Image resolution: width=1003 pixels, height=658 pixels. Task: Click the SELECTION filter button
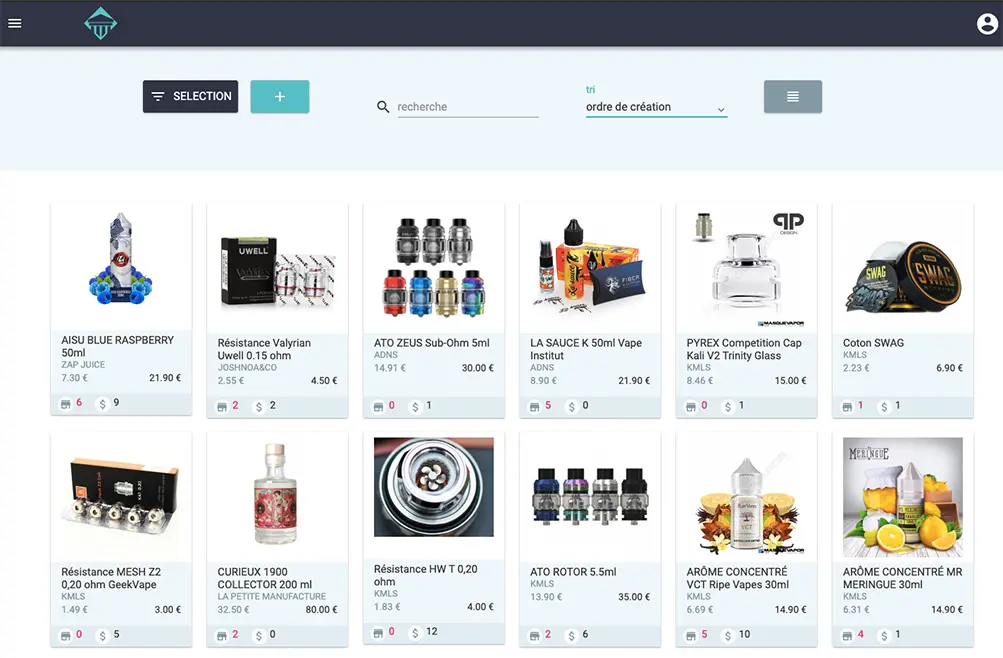coord(191,97)
